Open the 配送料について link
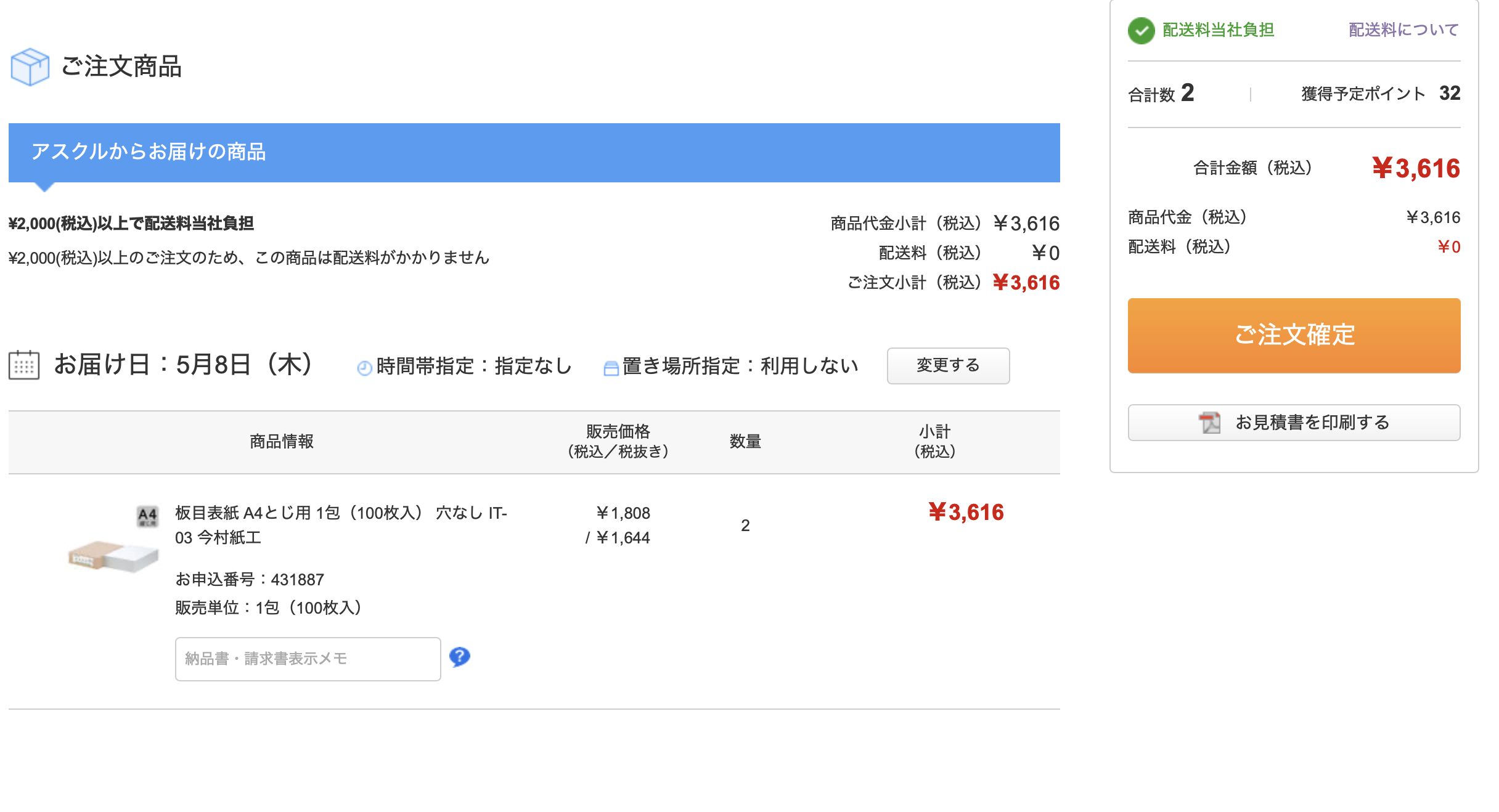 pos(1403,30)
